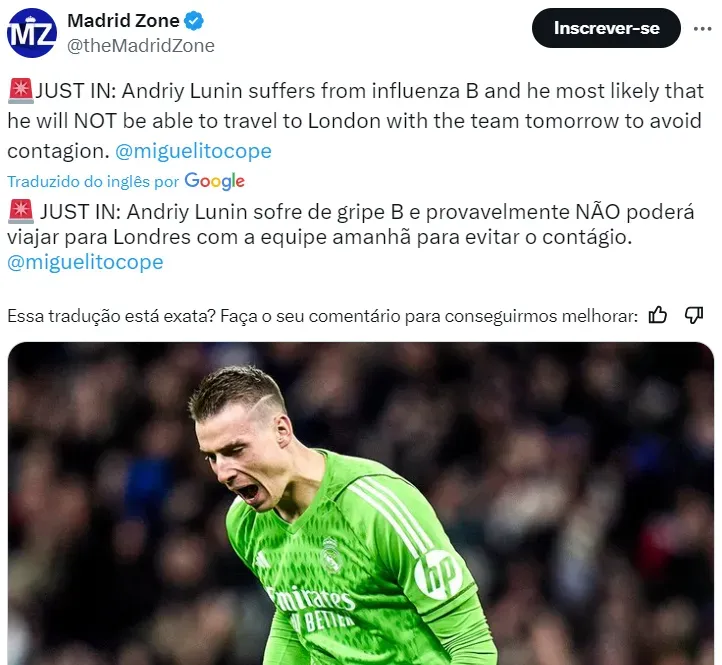The width and height of the screenshot is (722, 665).
Task: Click the translation accuracy question text
Action: click(322, 316)
